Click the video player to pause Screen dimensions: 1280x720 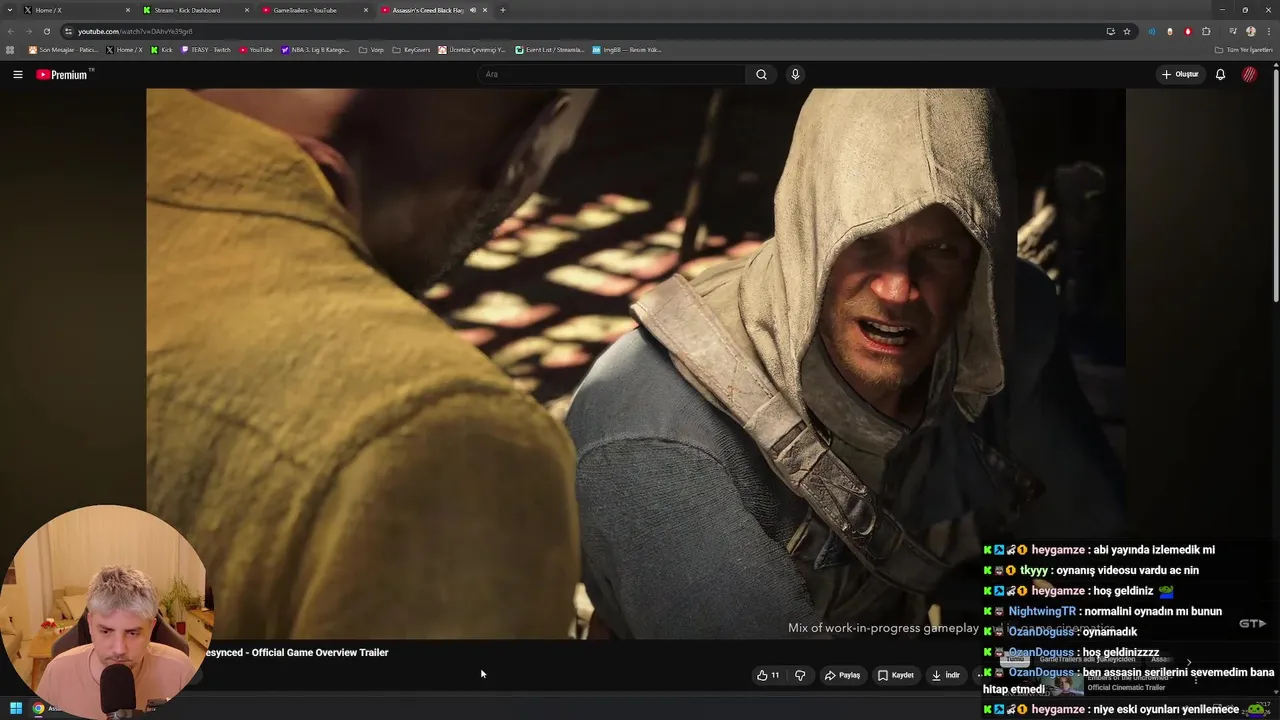(x=635, y=363)
